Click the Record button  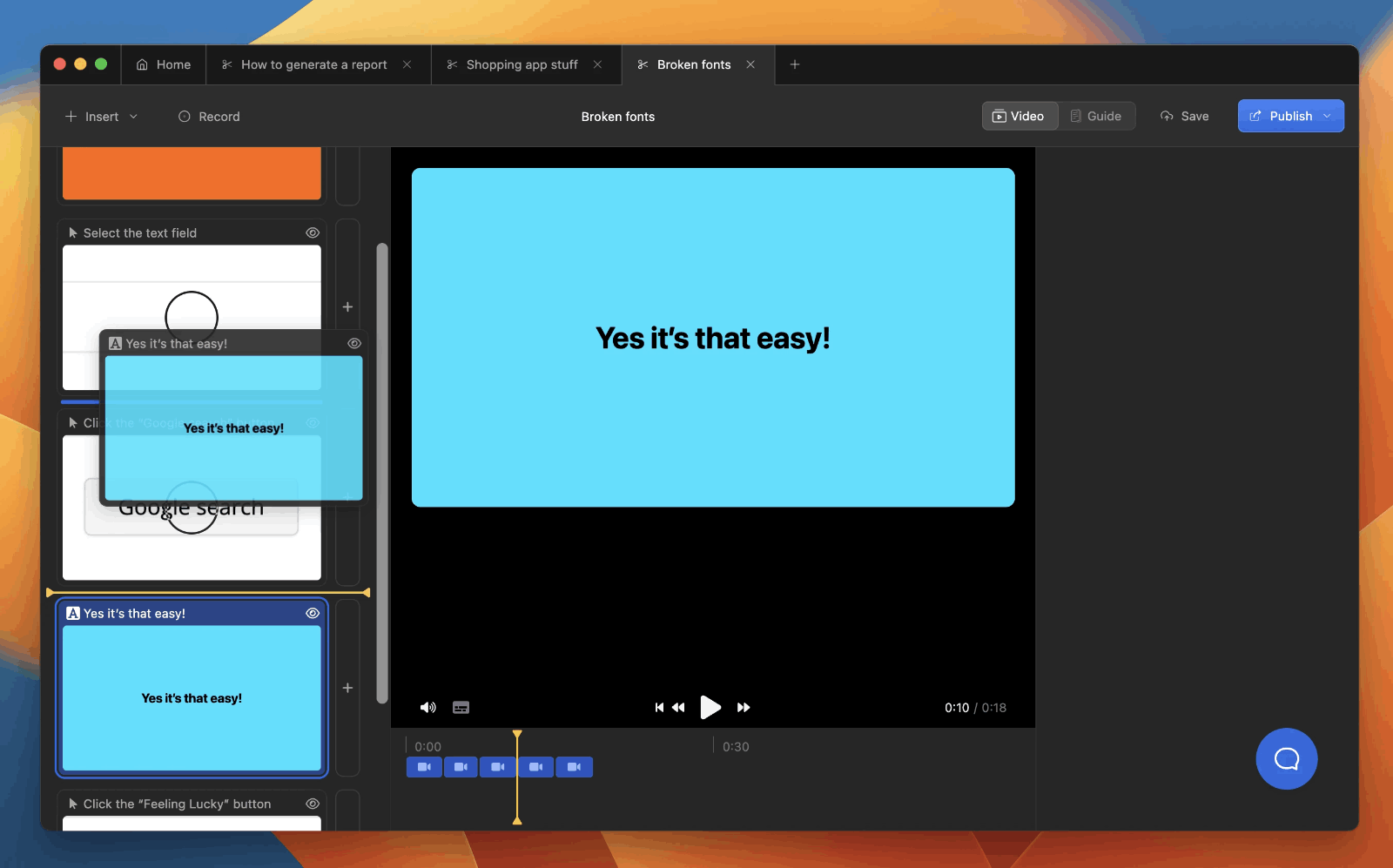pos(209,117)
